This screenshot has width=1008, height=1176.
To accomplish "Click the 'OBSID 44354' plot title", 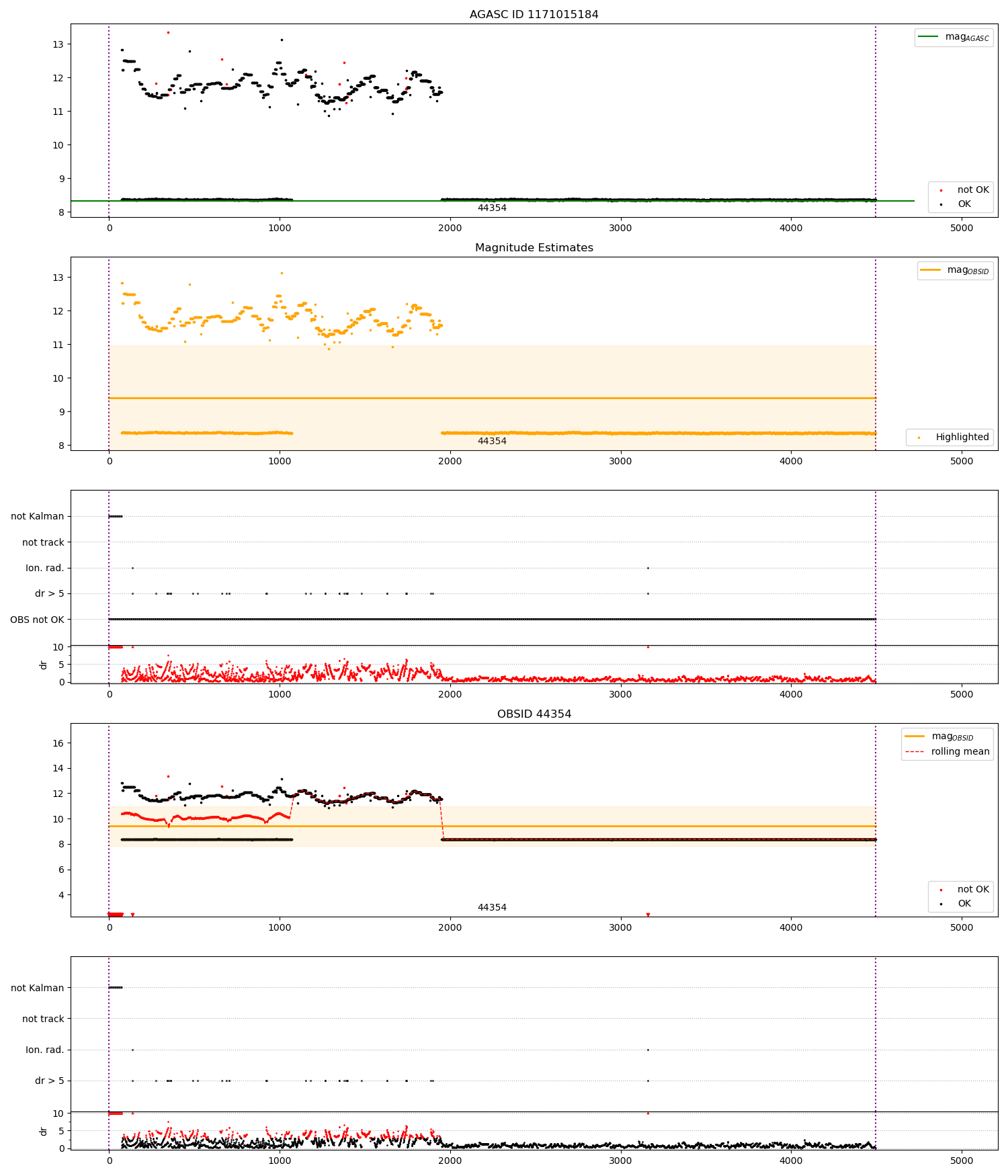I will pos(534,714).
